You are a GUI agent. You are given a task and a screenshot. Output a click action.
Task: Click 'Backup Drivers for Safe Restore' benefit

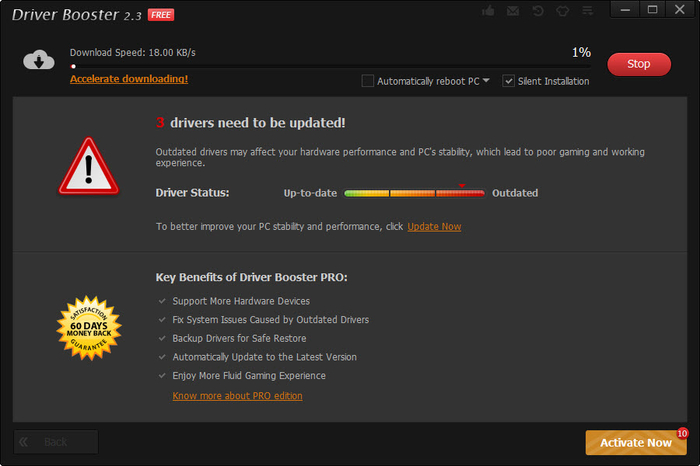(239, 339)
